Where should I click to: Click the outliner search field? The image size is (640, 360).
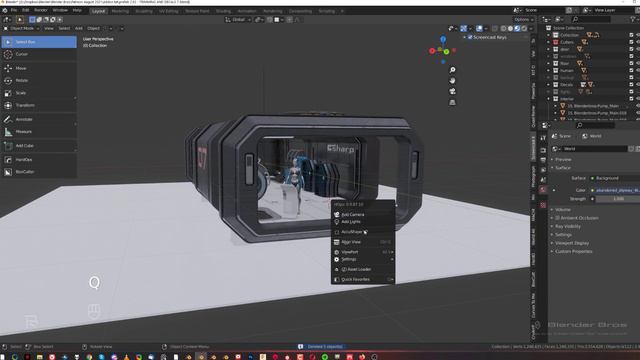click(x=591, y=19)
